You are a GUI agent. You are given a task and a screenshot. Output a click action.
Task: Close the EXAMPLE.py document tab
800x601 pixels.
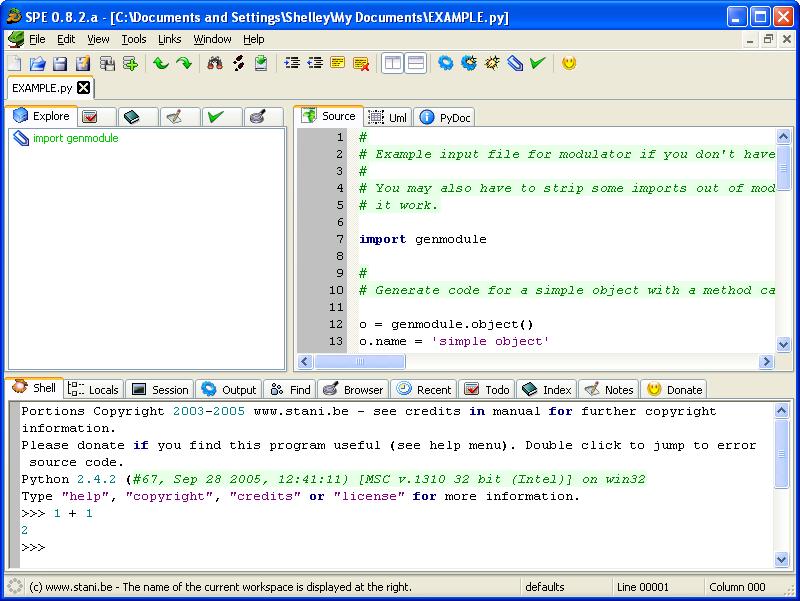coord(84,88)
